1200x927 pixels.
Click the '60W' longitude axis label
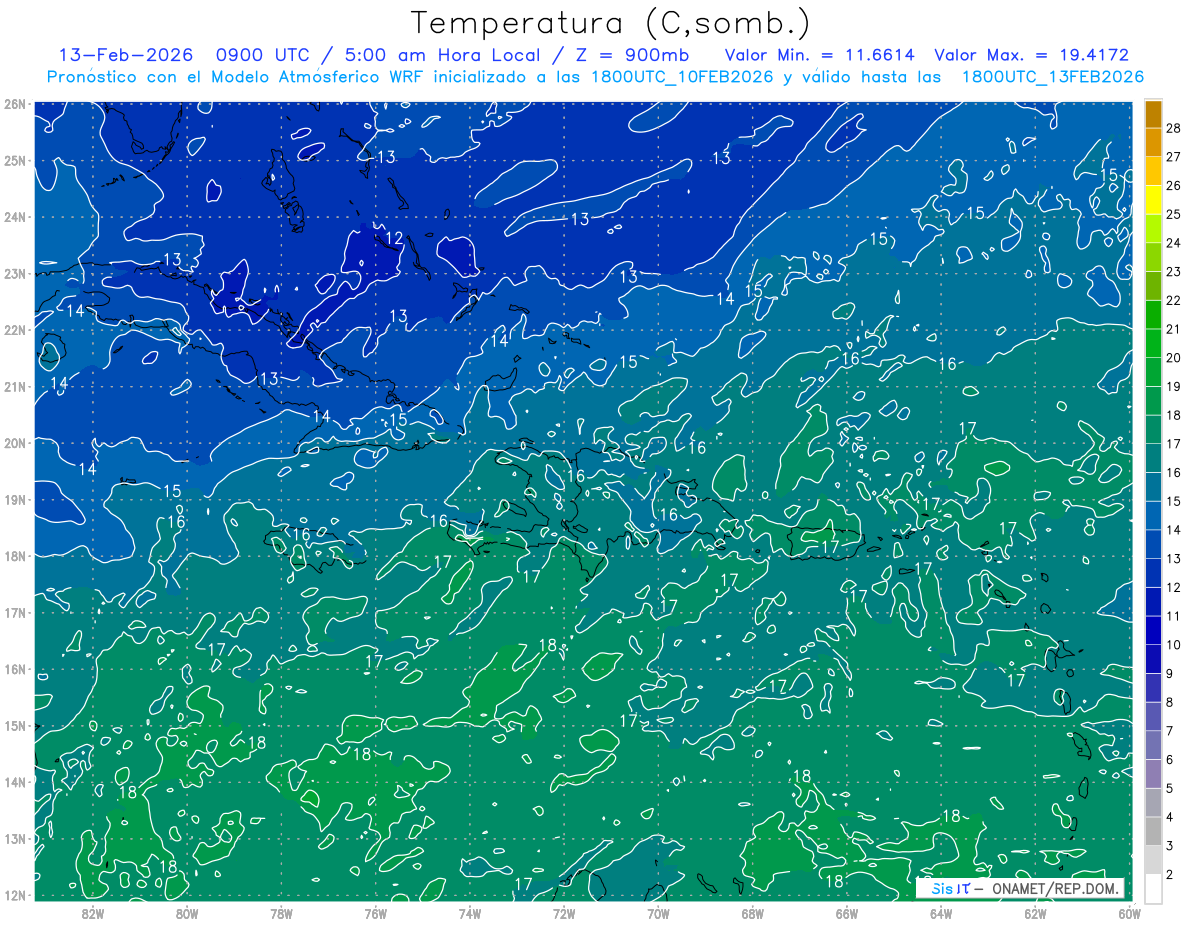pos(1130,913)
